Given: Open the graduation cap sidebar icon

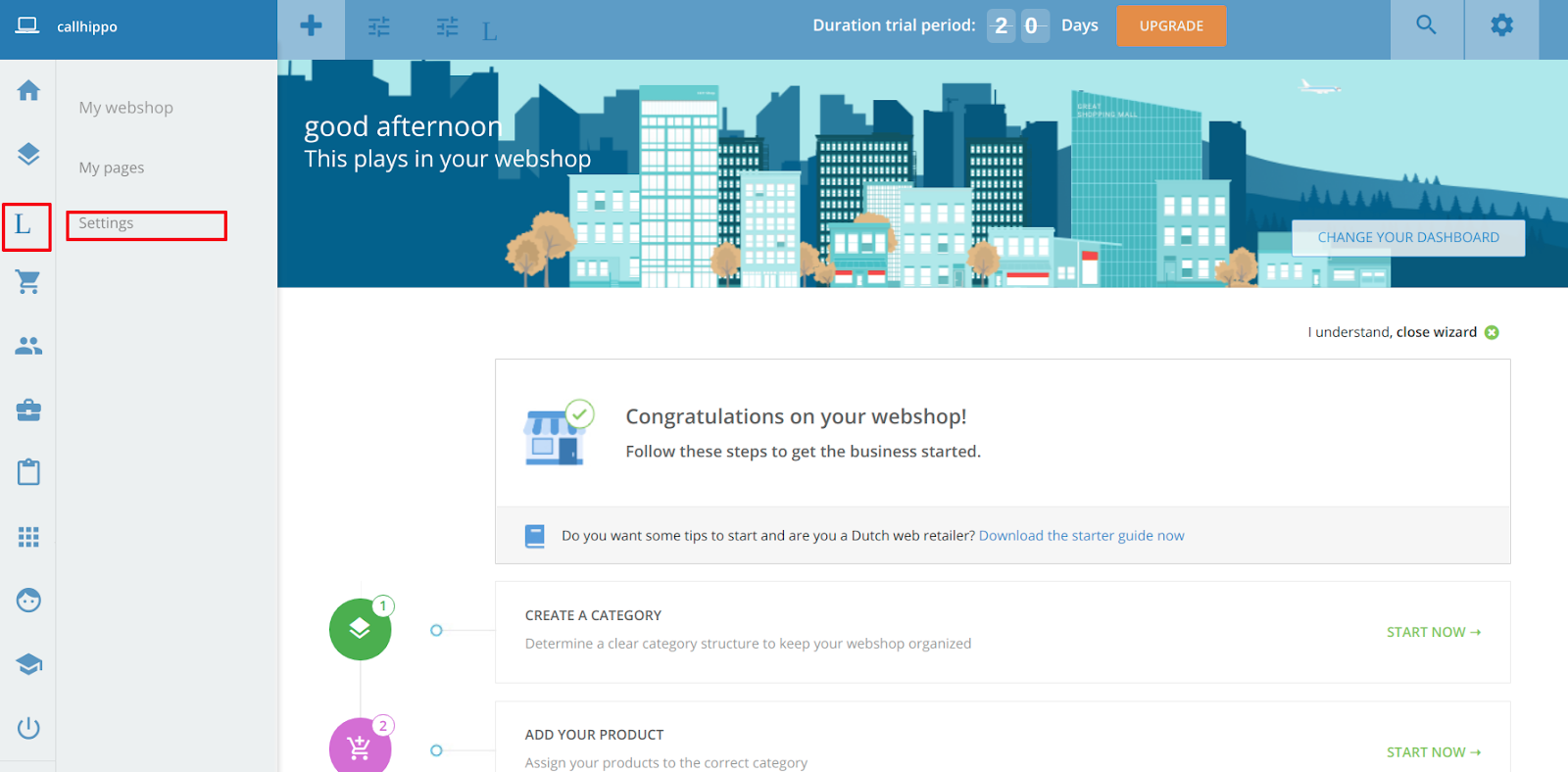Looking at the screenshot, I should click(x=28, y=664).
